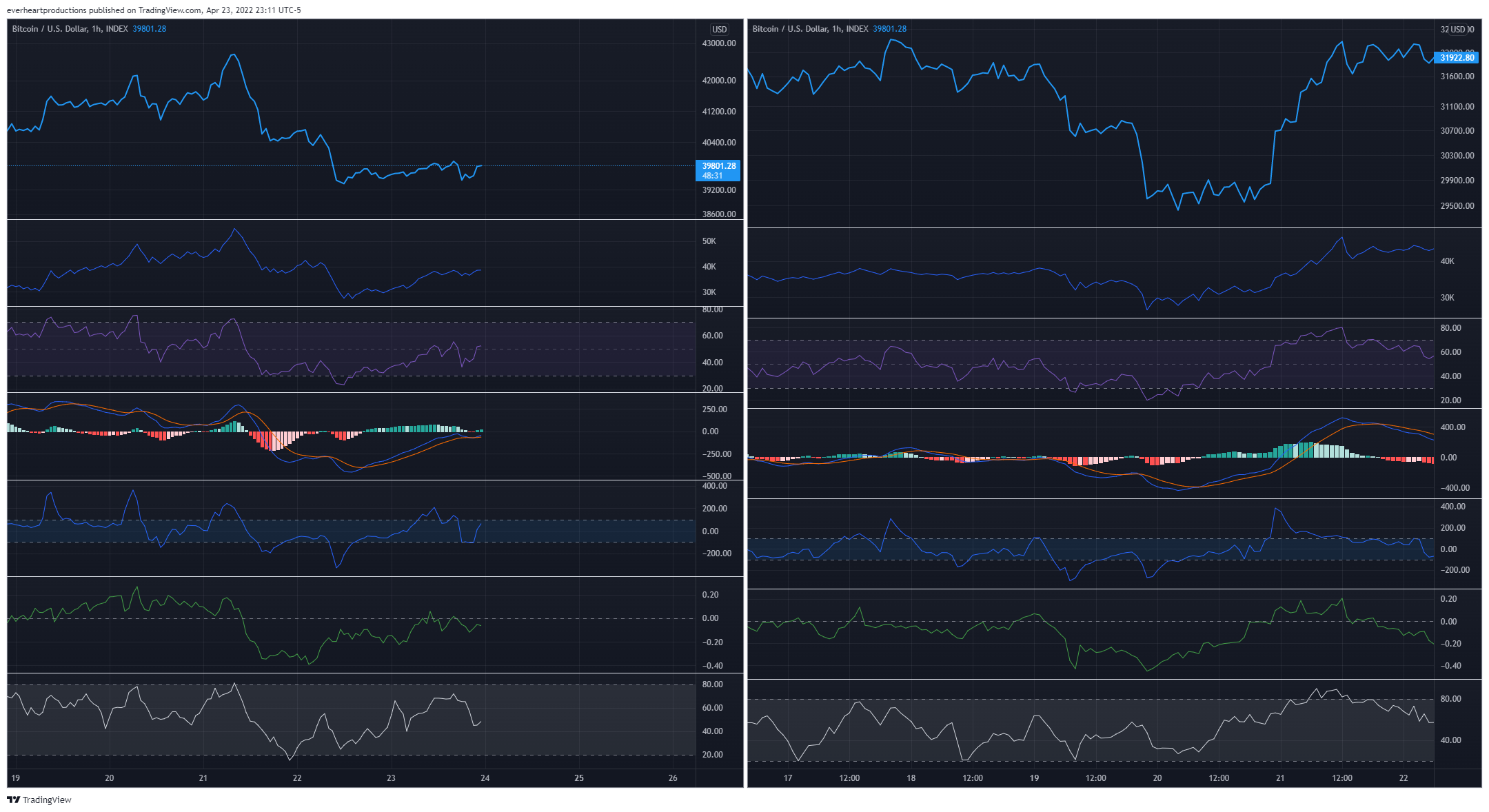The image size is (1489, 812).
Task: Open the USD currency selector on right chart
Action: coord(1457,29)
